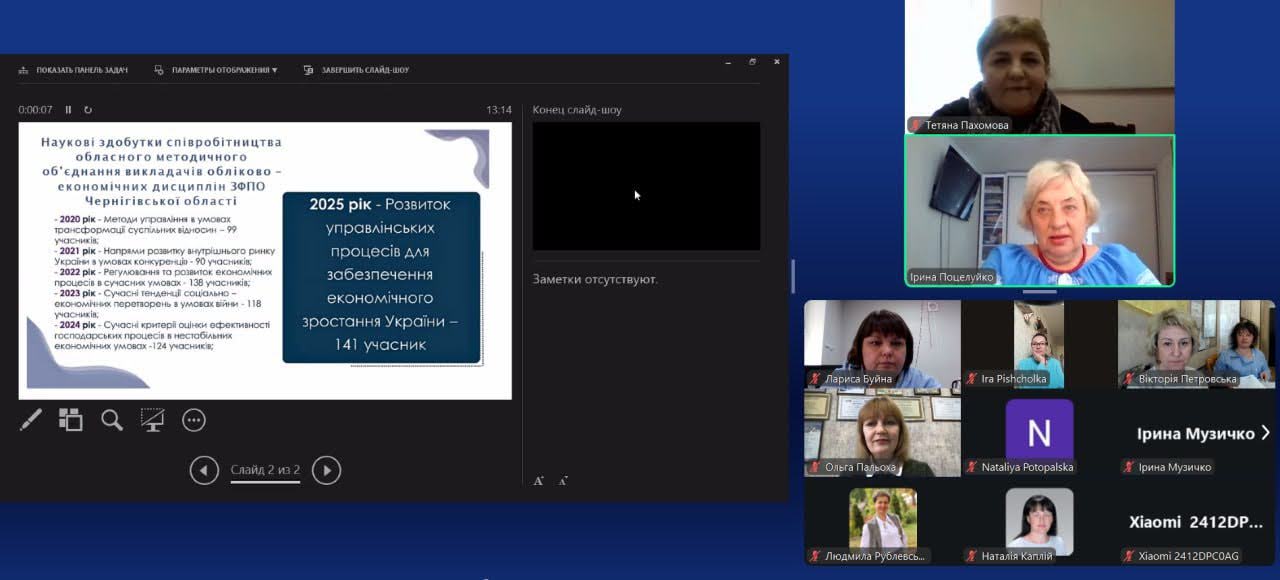Image resolution: width=1280 pixels, height=580 pixels.
Task: Decrease the notes text size
Action: (x=563, y=481)
